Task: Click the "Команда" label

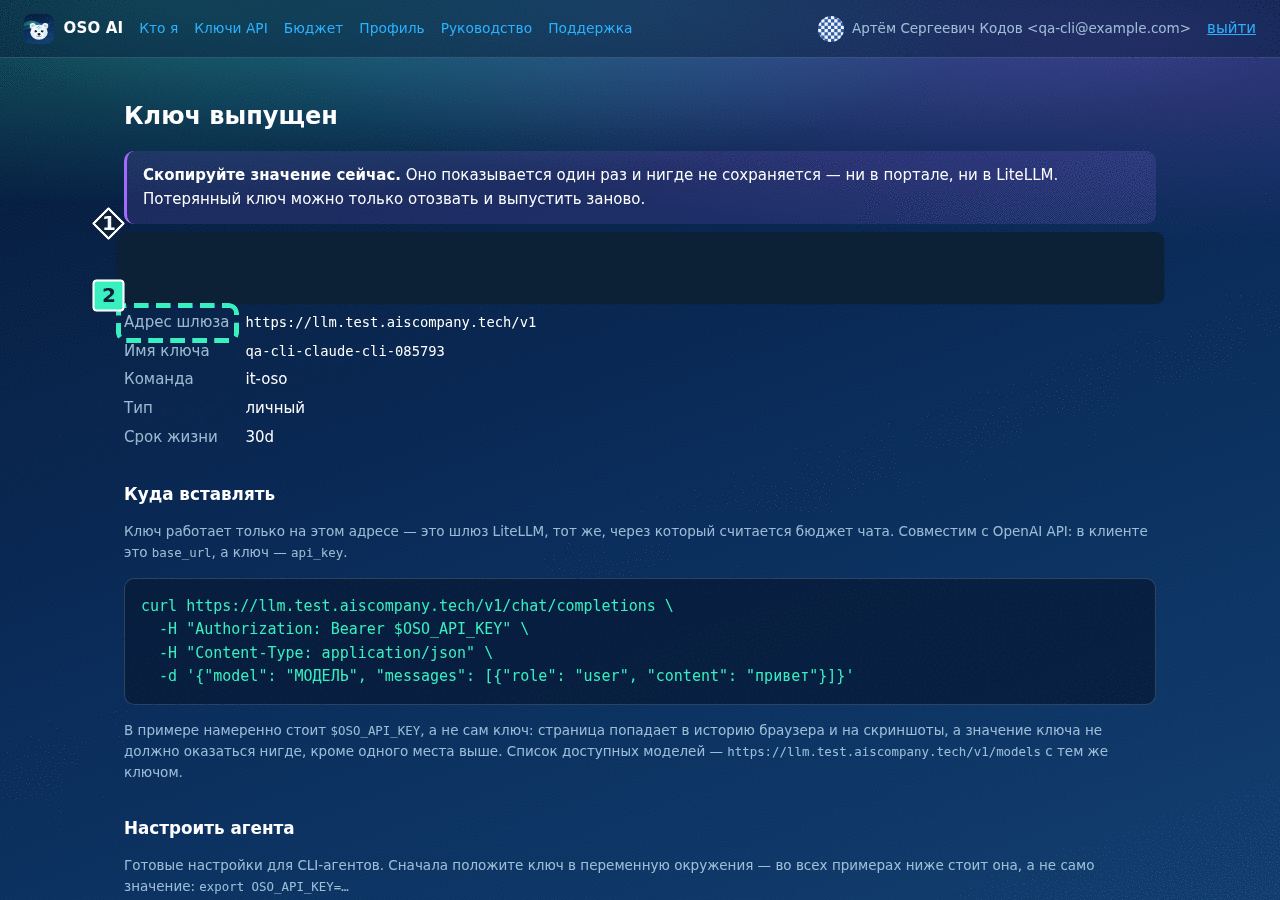Action: [159, 379]
